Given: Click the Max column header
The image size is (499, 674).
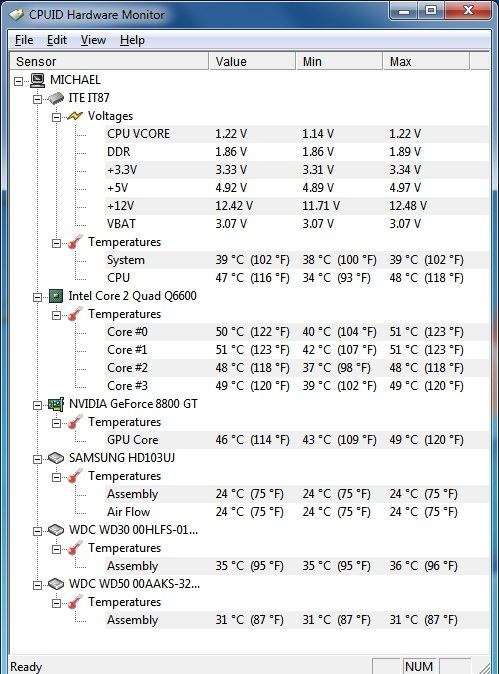Looking at the screenshot, I should tap(426, 61).
